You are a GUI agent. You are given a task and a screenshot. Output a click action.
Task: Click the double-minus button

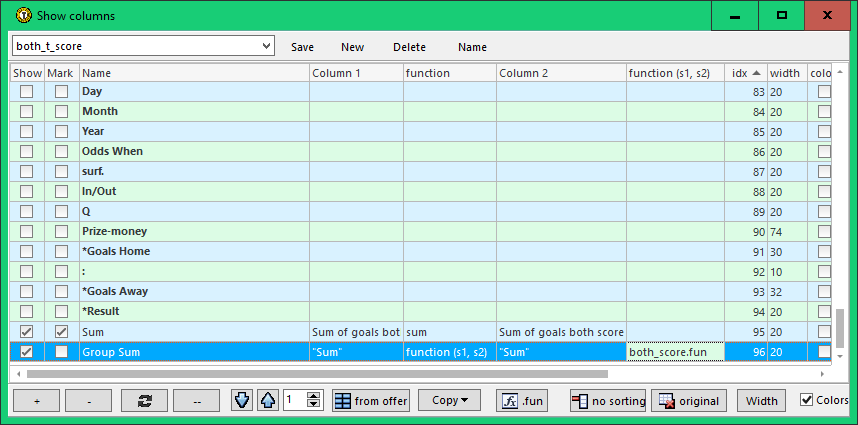[196, 400]
